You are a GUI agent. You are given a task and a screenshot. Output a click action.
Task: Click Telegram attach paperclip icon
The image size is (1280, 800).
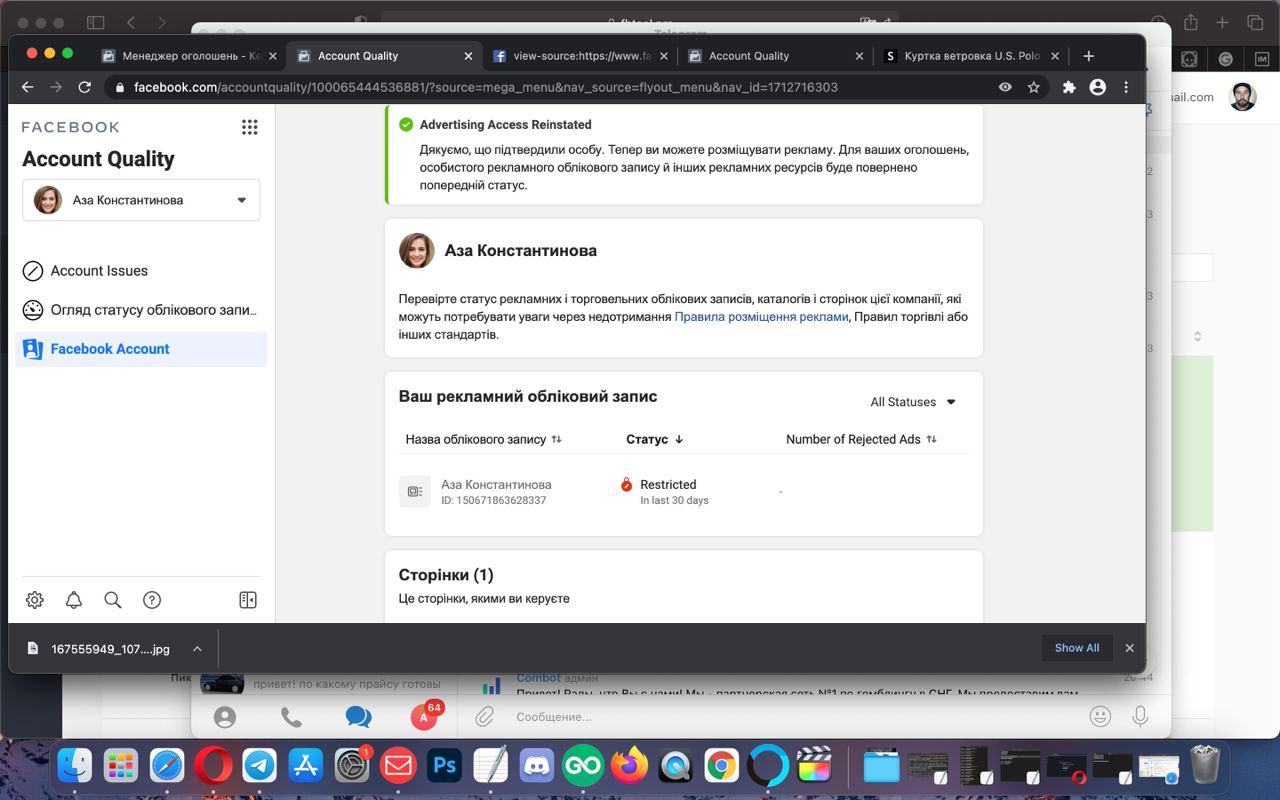(485, 716)
